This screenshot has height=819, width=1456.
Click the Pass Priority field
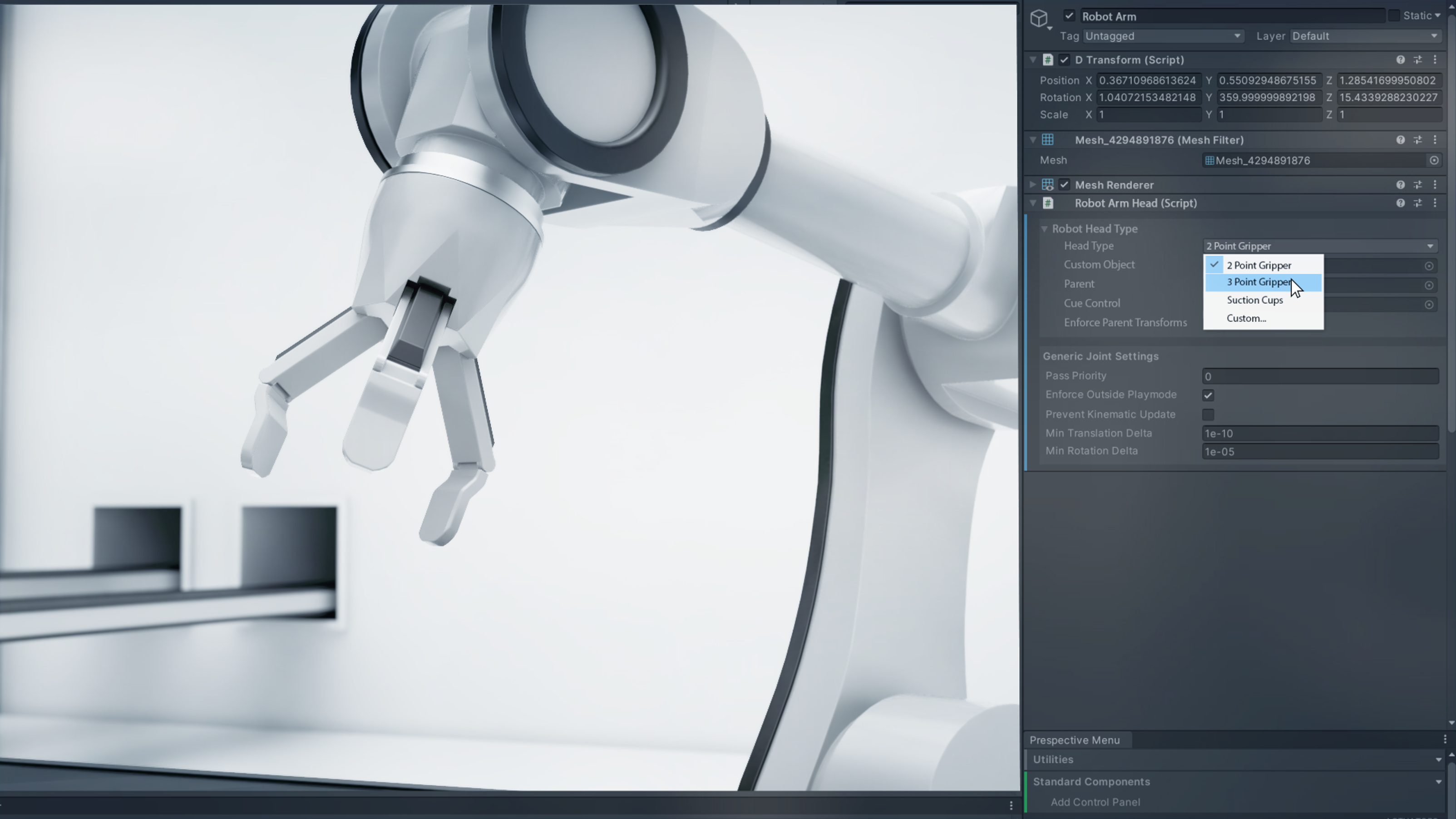point(1320,376)
